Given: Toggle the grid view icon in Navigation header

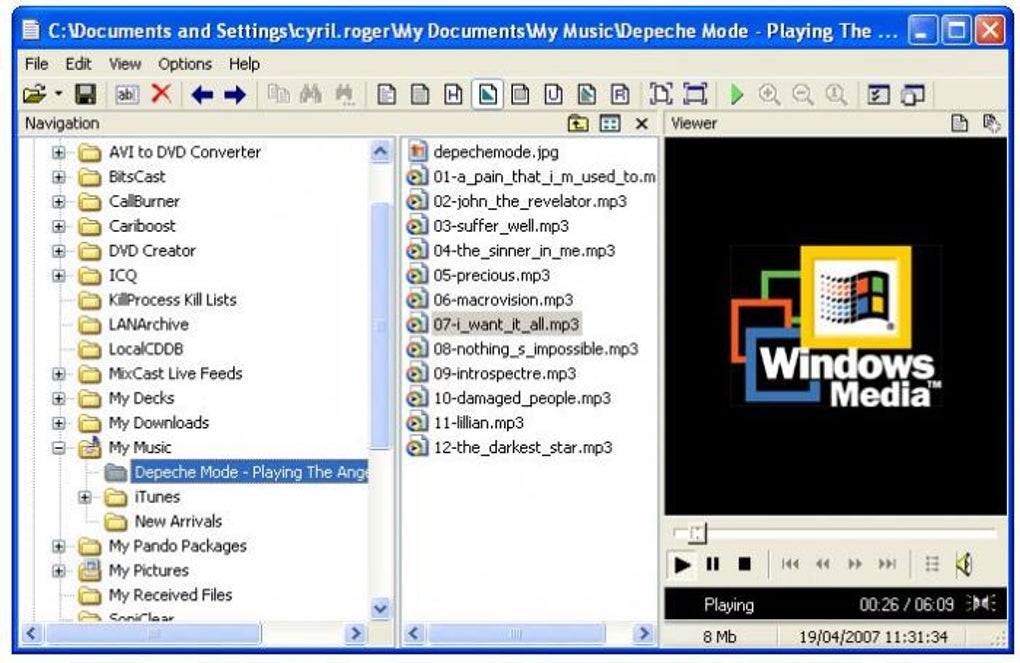Looking at the screenshot, I should click(x=610, y=124).
